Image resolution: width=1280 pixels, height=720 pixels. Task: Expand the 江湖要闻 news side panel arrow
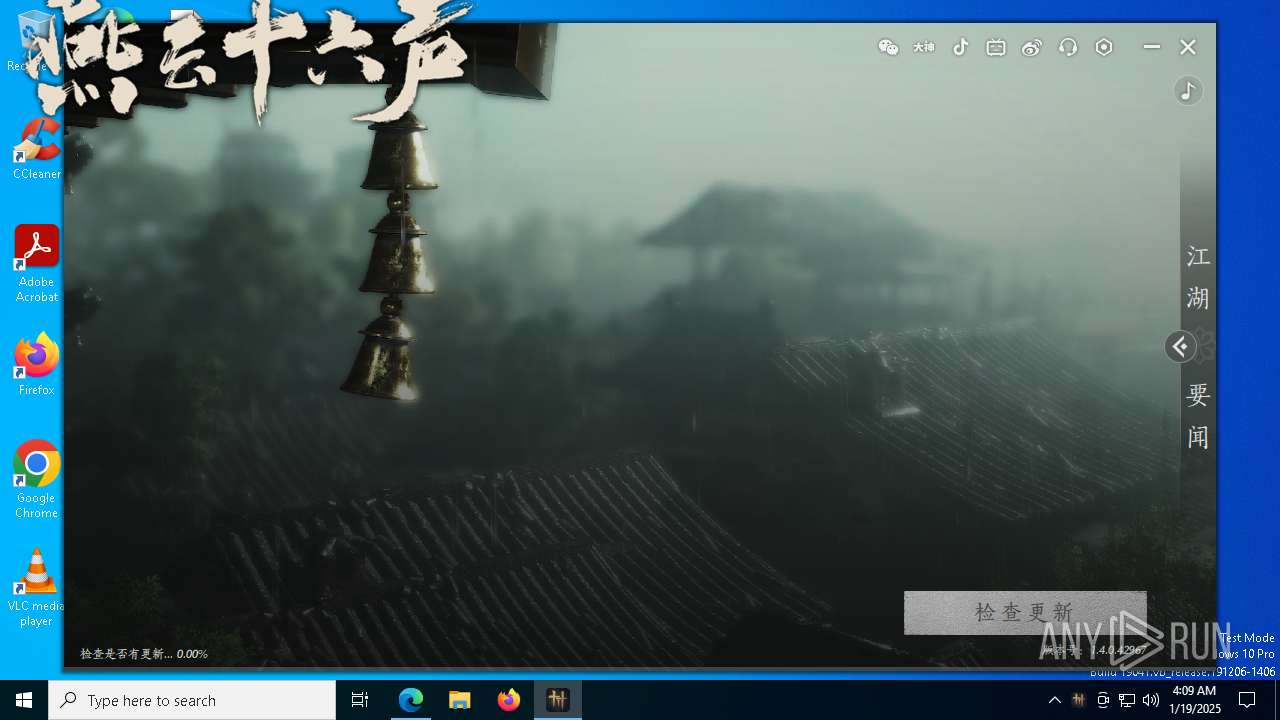pos(1180,347)
